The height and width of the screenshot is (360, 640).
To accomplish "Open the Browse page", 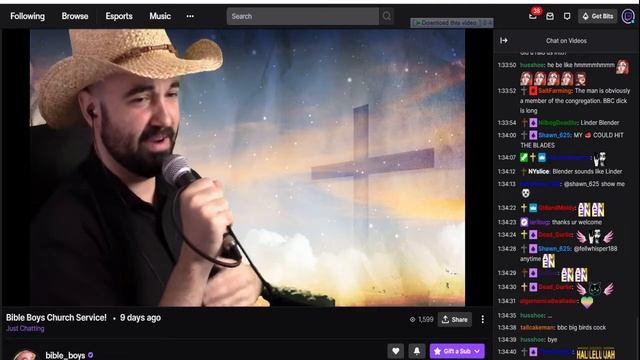I will (75, 16).
